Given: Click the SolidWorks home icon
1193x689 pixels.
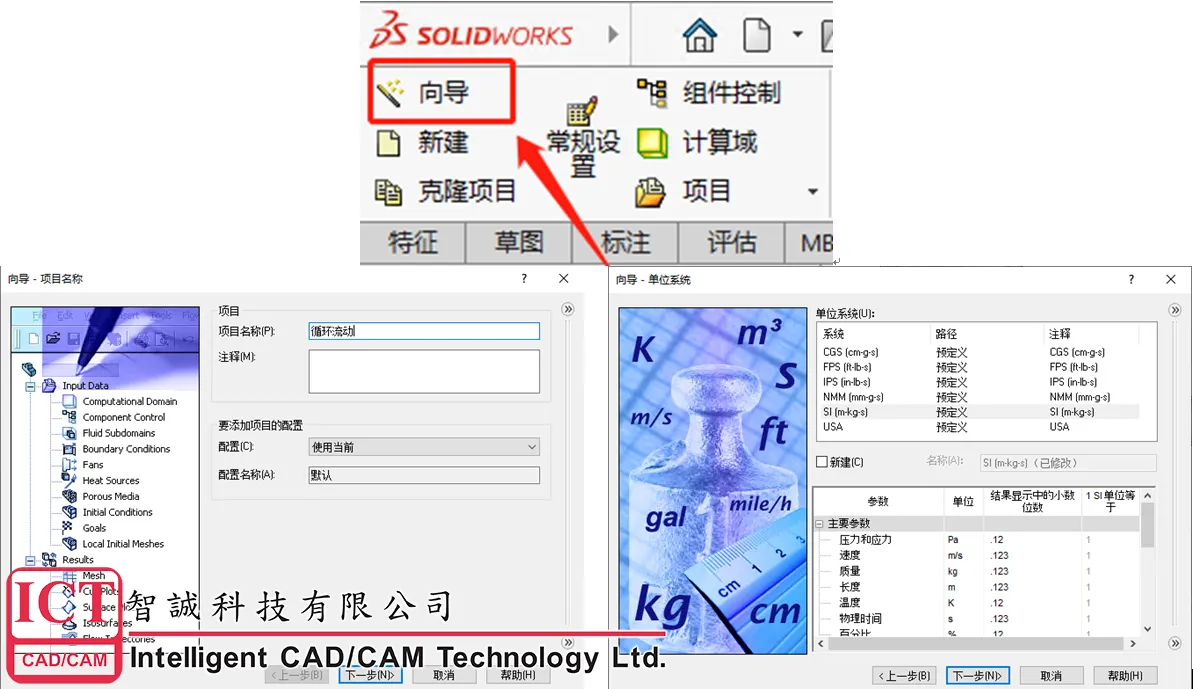Looking at the screenshot, I should point(699,36).
